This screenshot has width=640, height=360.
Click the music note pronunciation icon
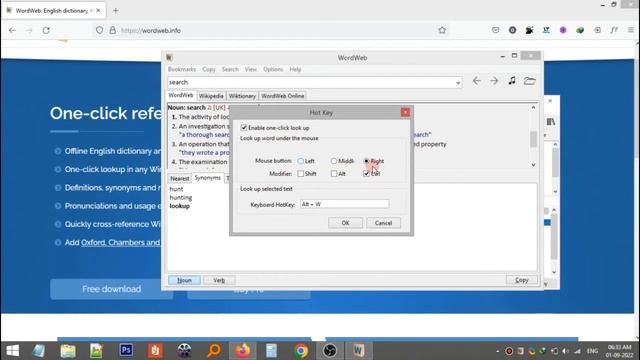(512, 81)
